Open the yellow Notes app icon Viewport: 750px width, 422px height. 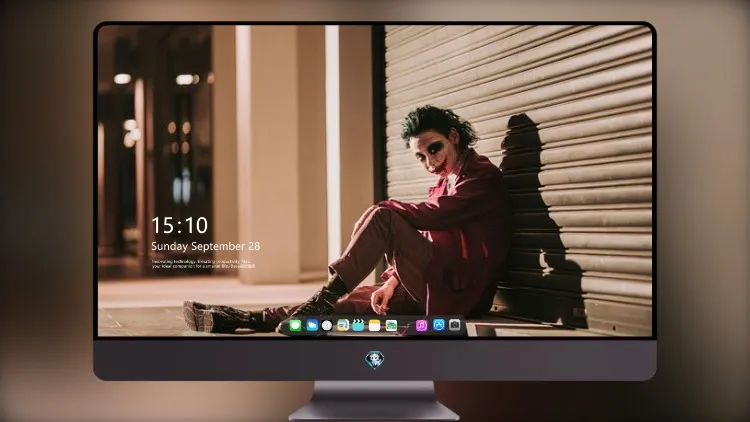(375, 325)
